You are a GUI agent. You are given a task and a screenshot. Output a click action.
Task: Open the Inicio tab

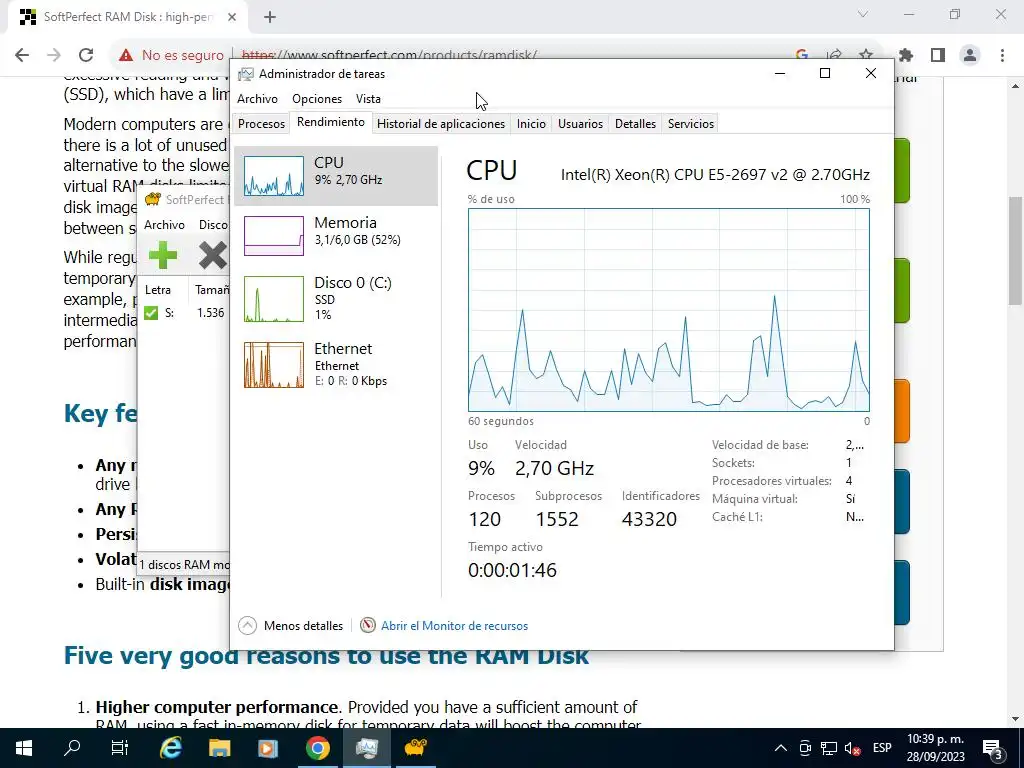tap(531, 123)
